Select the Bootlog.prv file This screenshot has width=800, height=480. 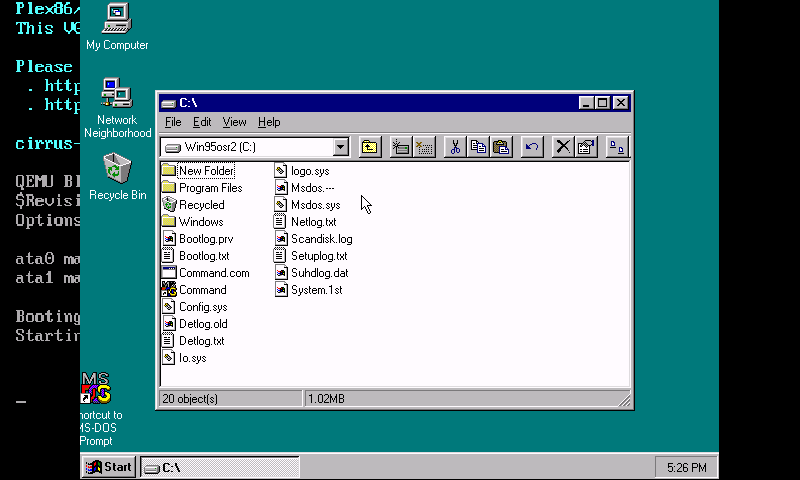pos(197,239)
